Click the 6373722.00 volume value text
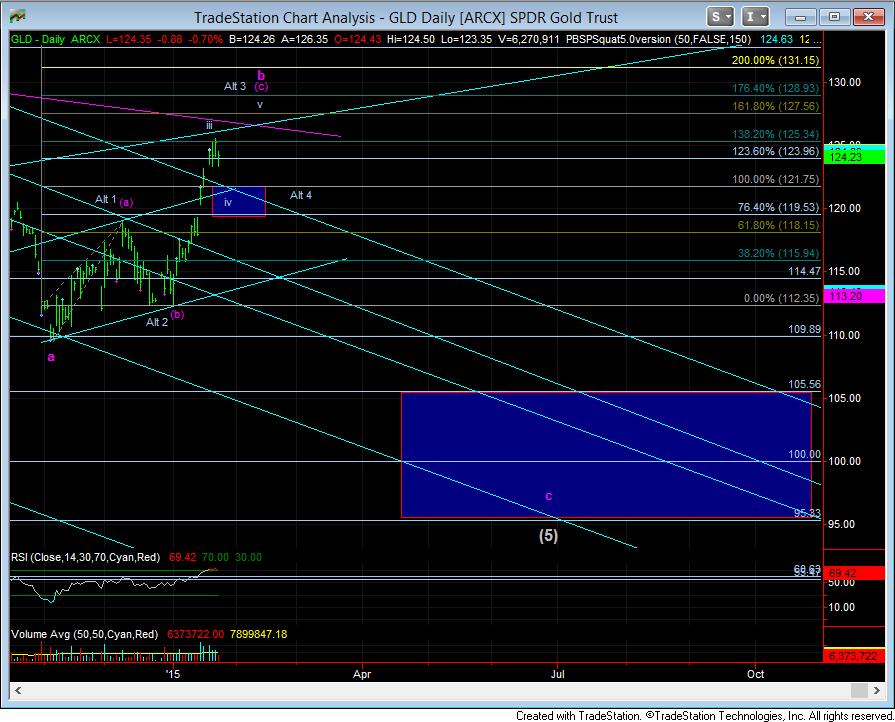This screenshot has width=895, height=722. [195, 634]
